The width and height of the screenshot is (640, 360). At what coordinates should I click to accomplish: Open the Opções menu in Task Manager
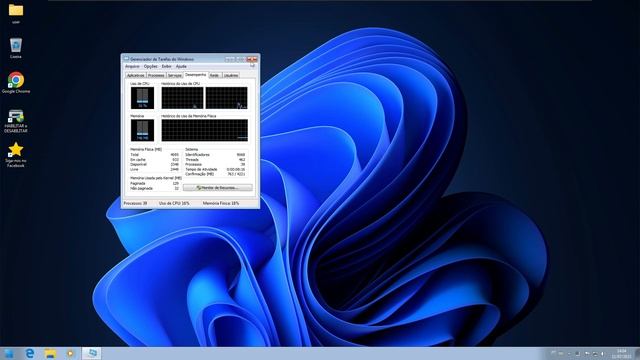(151, 66)
